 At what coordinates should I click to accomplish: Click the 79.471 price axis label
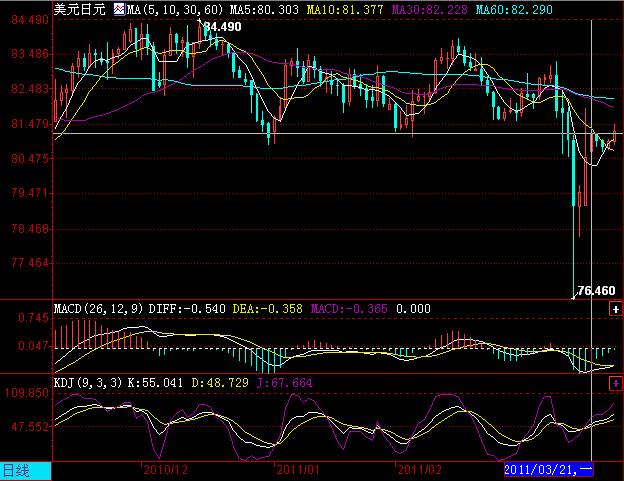click(30, 193)
